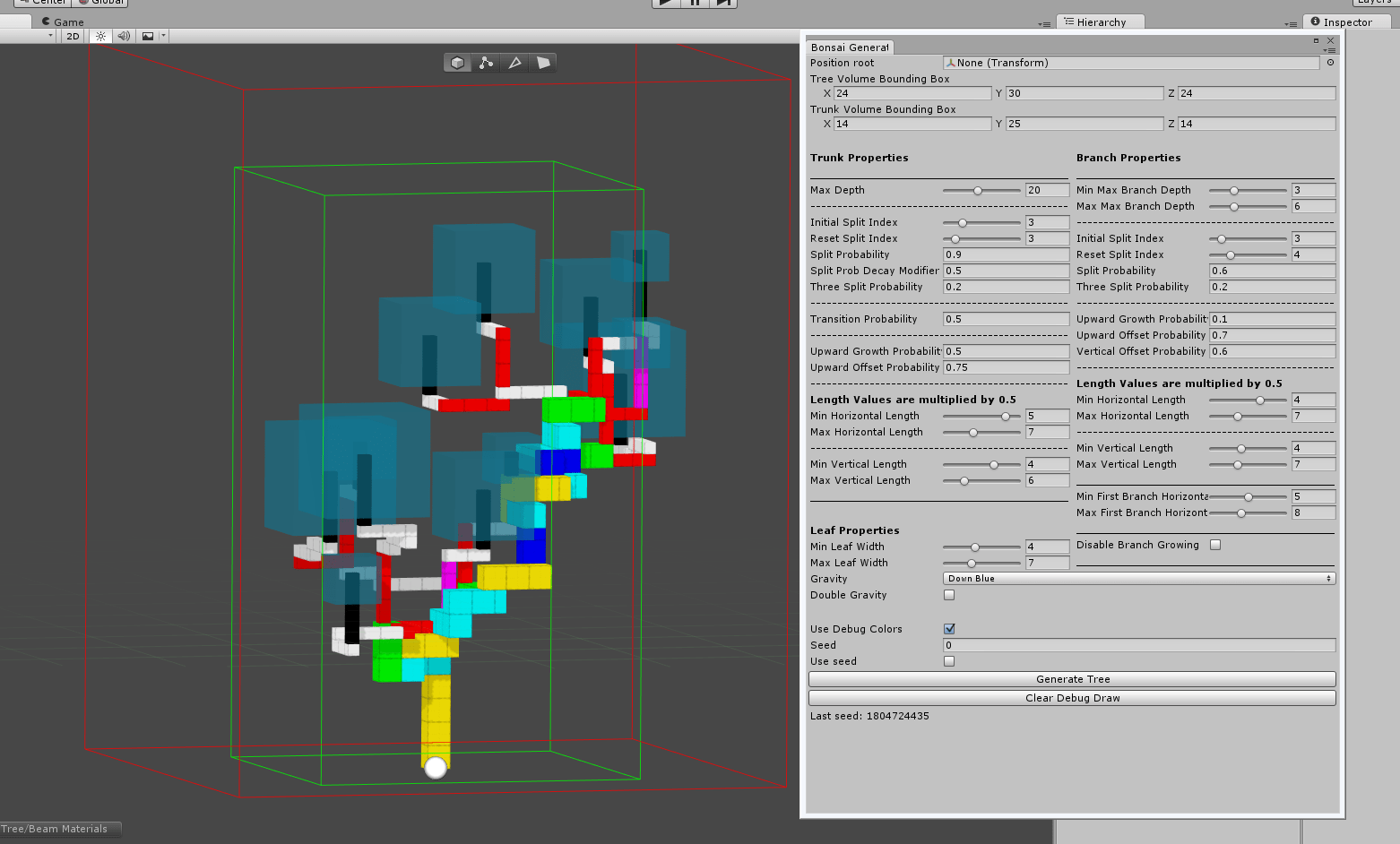Toggle scene effects with the image icon

pos(148,36)
